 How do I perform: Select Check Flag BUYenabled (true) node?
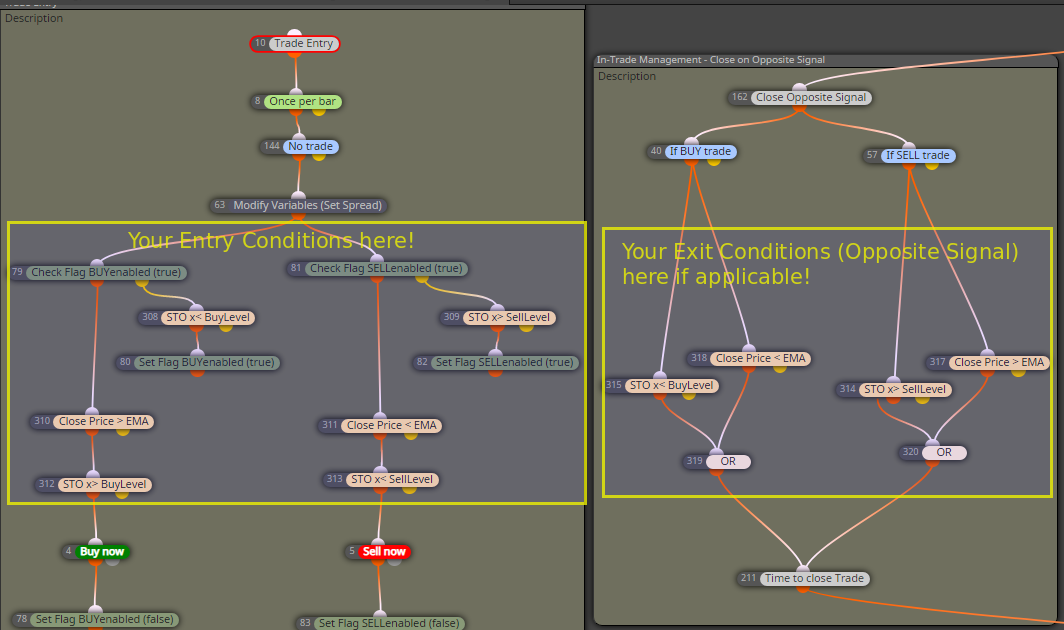99,272
